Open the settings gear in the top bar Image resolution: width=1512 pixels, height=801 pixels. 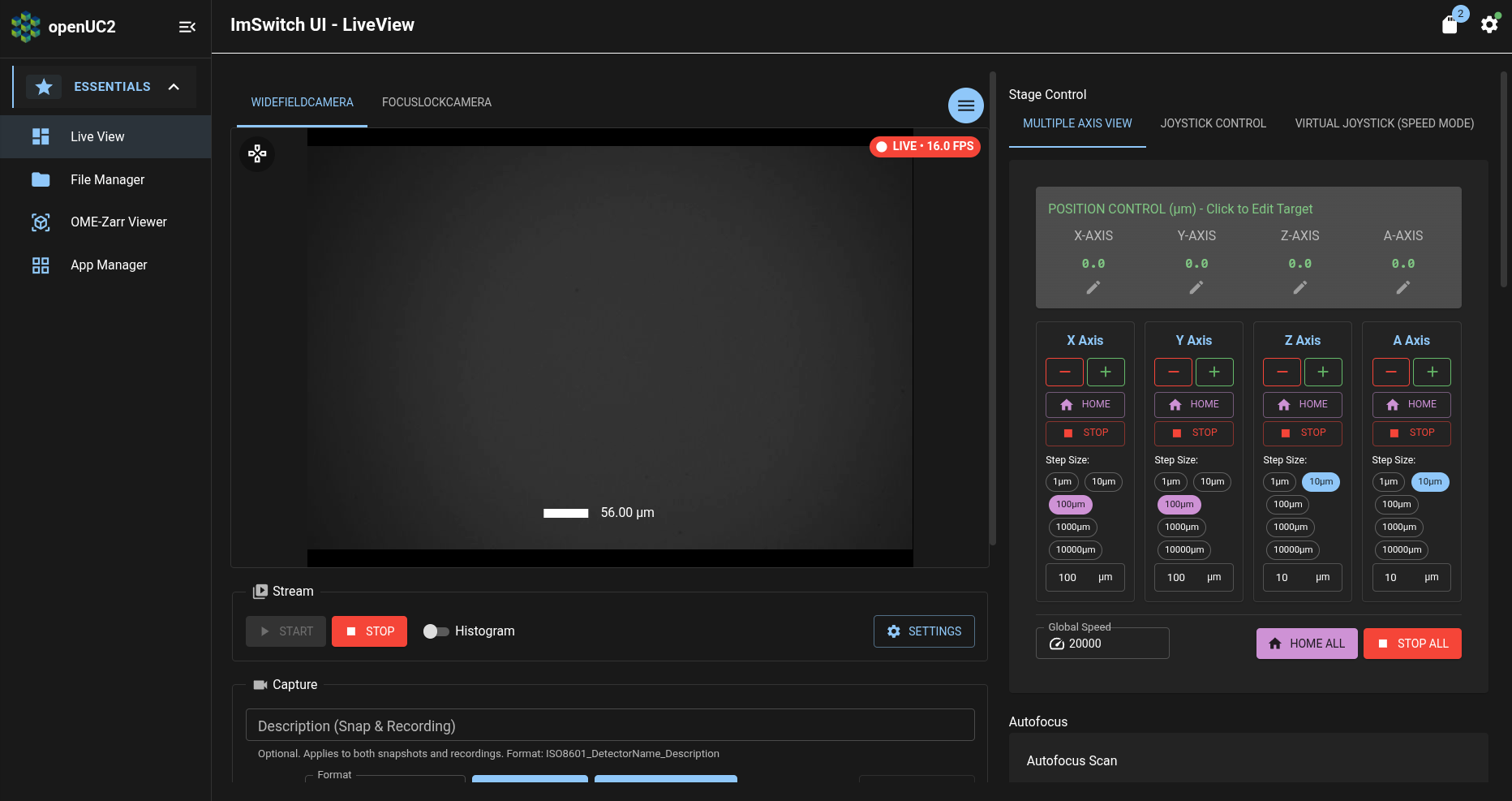1489,24
